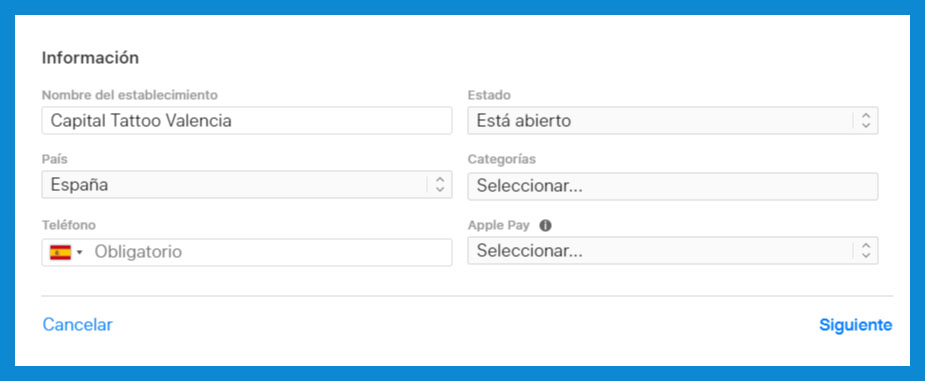Open the Estado dropdown showing Está abierto
The image size is (925, 381).
pyautogui.click(x=673, y=121)
